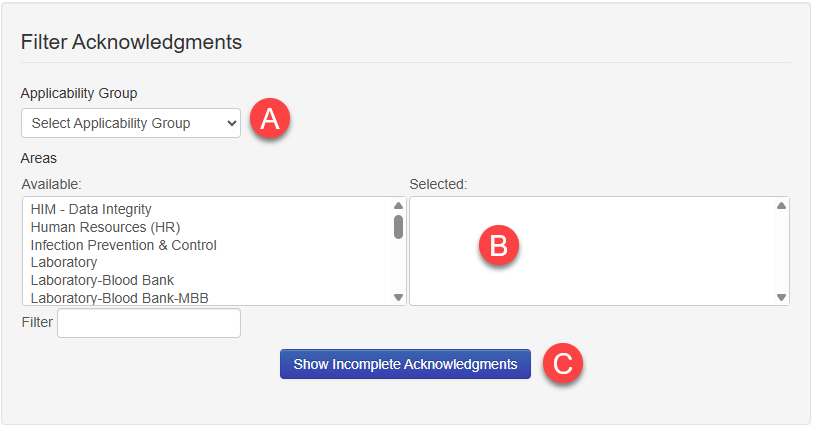The width and height of the screenshot is (814, 427).
Task: Click the Available list scrollbar thumb
Action: (x=398, y=227)
